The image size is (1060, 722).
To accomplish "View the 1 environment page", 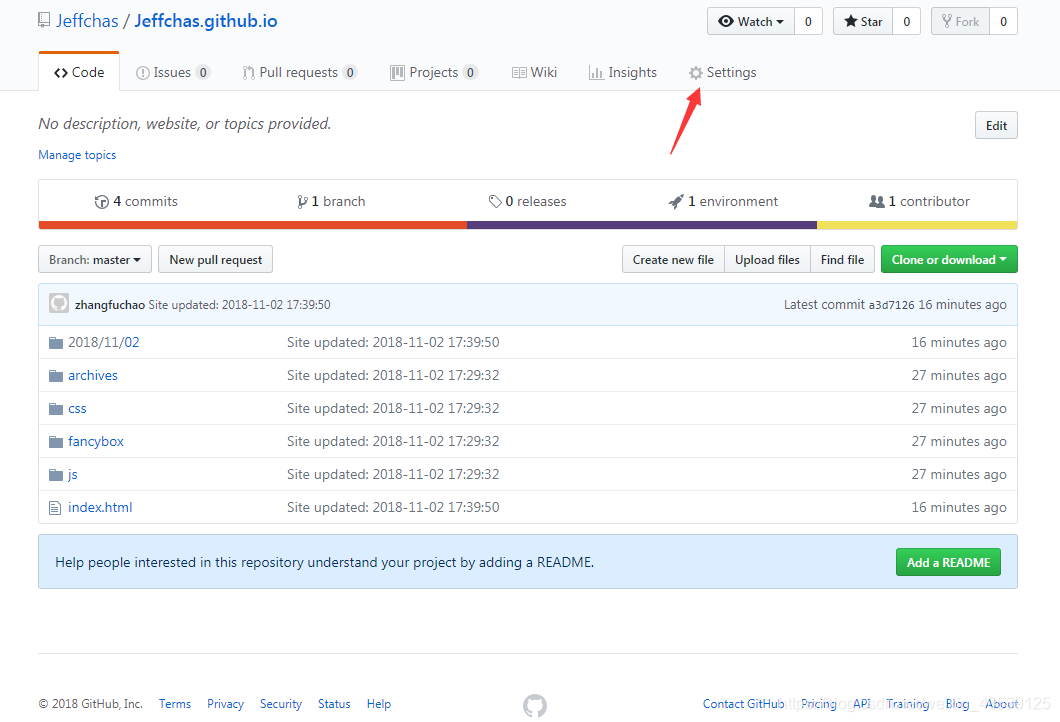I will (723, 201).
